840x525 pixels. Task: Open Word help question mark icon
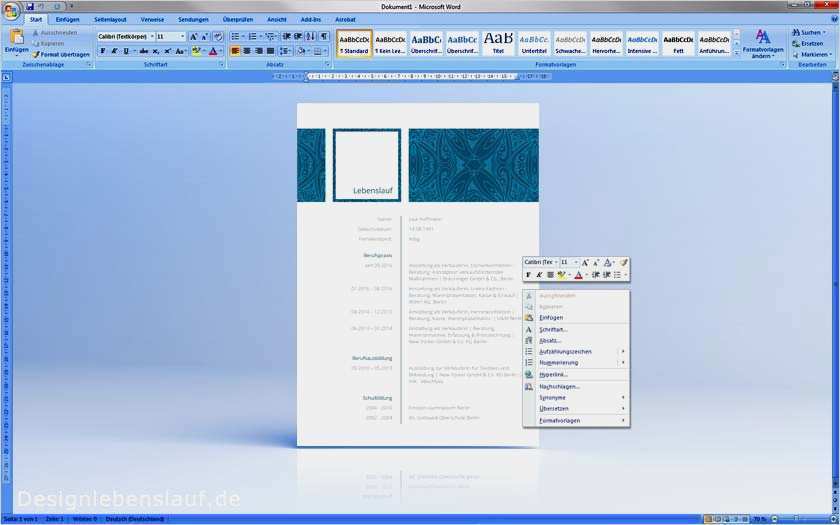point(835,19)
